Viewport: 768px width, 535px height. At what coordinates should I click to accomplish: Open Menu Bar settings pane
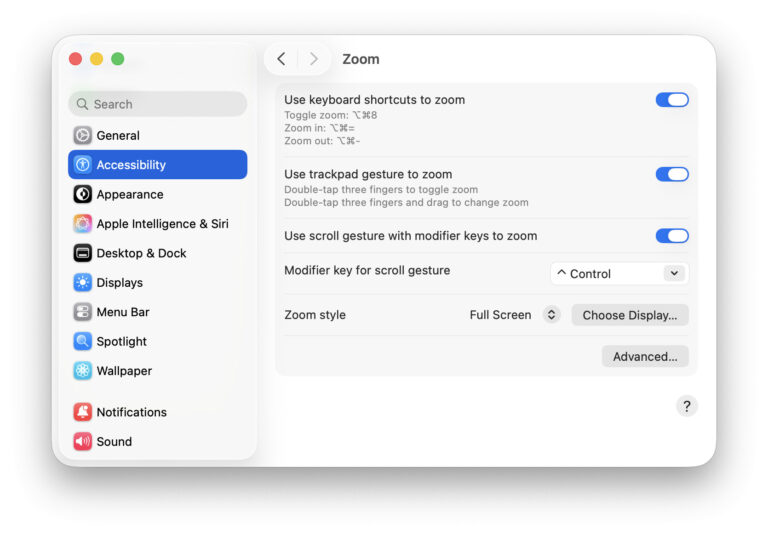(158, 312)
